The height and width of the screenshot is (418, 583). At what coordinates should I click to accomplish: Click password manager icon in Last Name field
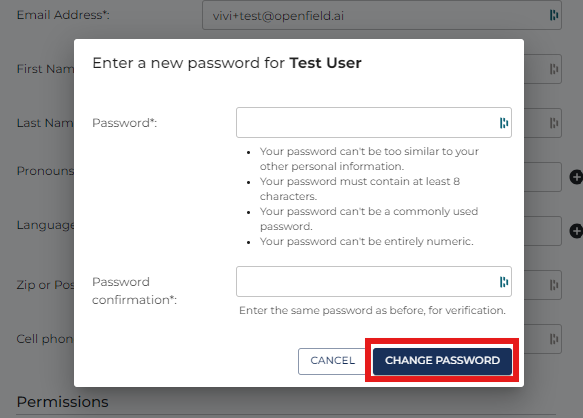coord(554,123)
